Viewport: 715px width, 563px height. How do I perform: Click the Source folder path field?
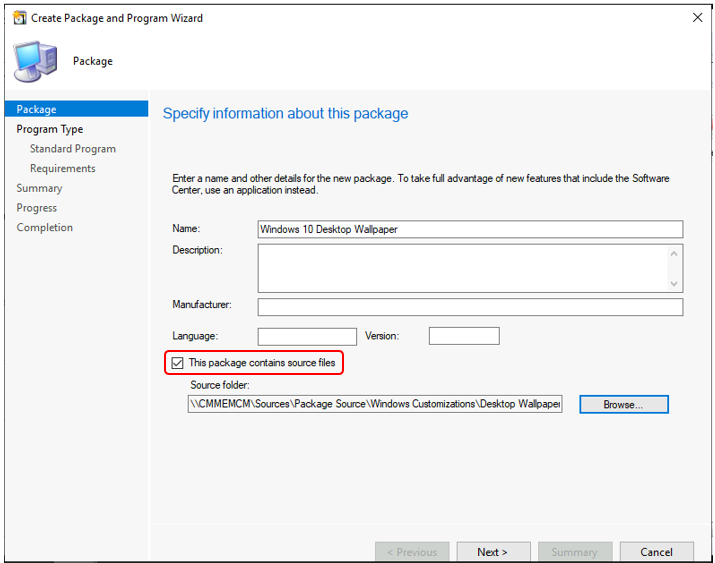(x=375, y=404)
